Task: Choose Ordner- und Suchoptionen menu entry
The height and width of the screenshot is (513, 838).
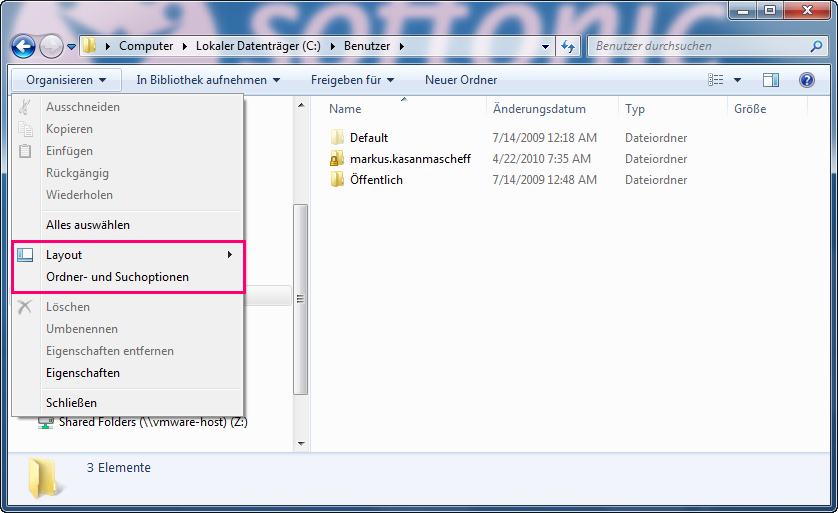Action: [117, 277]
